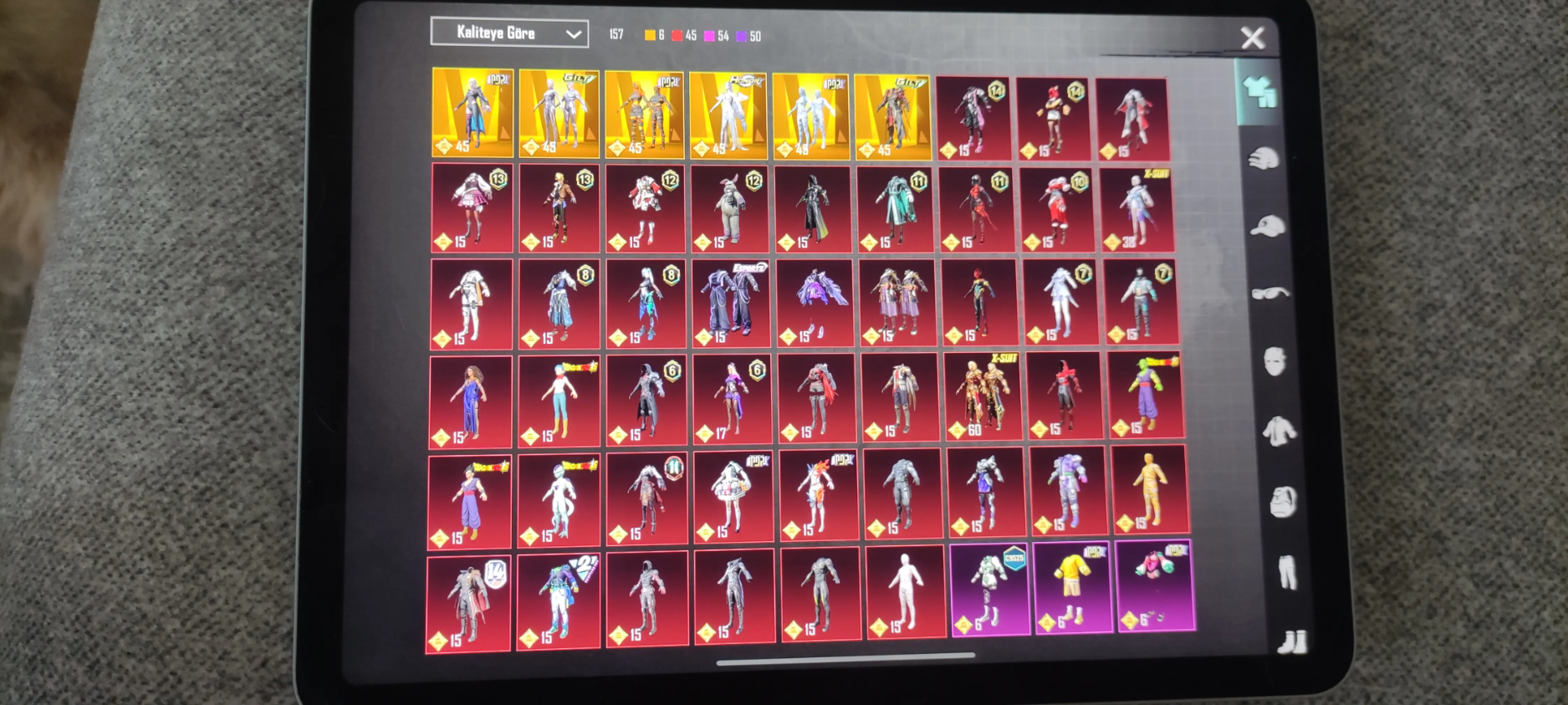Choose the Esports-tagged outfit thumbnail
The width and height of the screenshot is (1568, 705).
click(x=731, y=304)
